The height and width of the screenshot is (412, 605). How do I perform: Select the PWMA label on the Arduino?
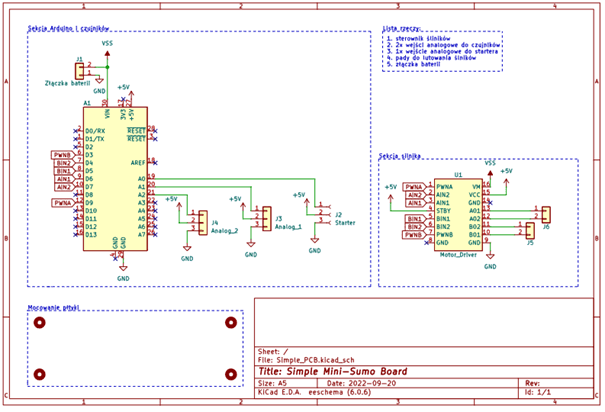(x=61, y=203)
